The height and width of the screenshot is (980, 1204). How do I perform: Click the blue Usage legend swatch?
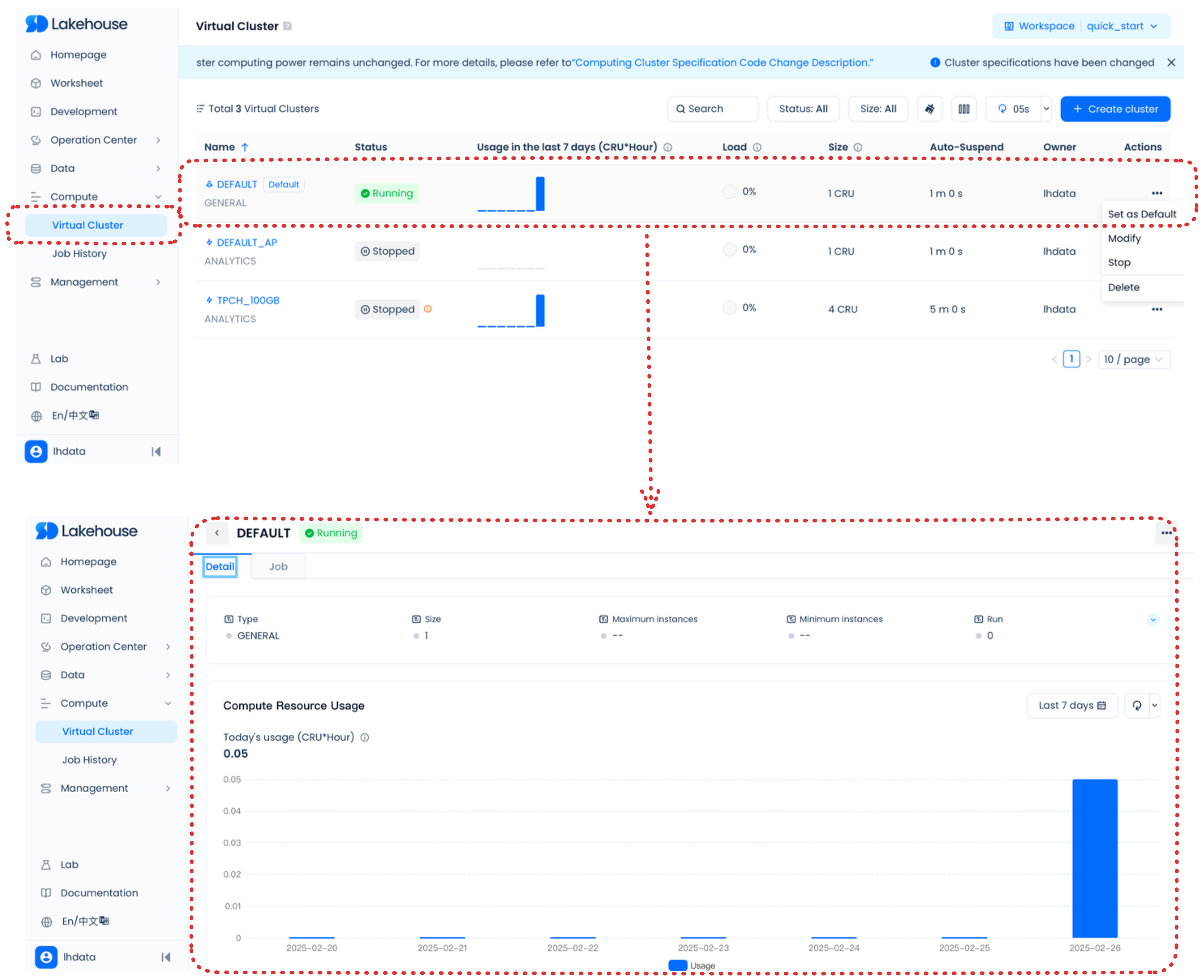(x=677, y=965)
